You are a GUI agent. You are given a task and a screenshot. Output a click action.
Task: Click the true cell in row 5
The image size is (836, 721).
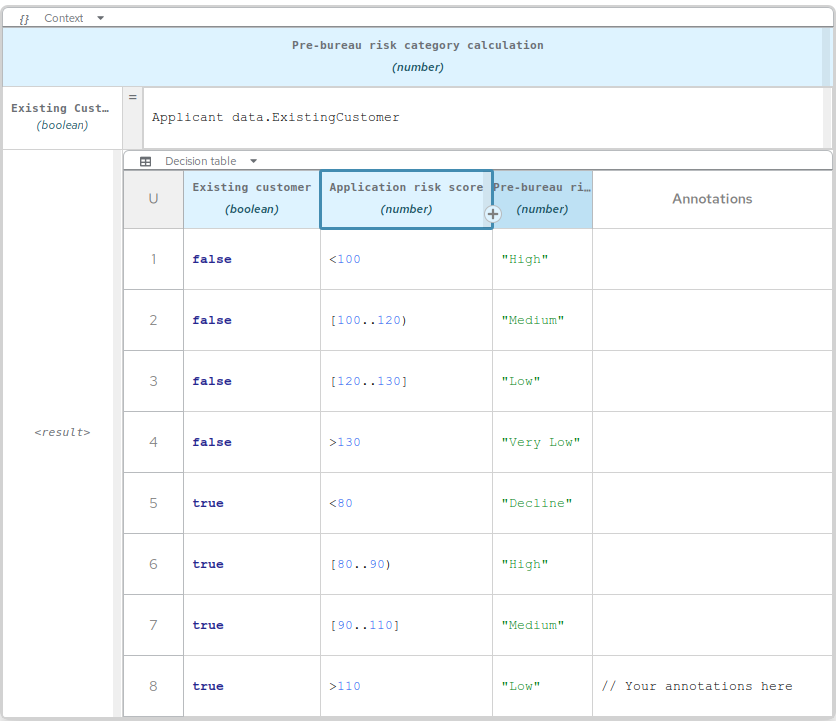click(252, 503)
